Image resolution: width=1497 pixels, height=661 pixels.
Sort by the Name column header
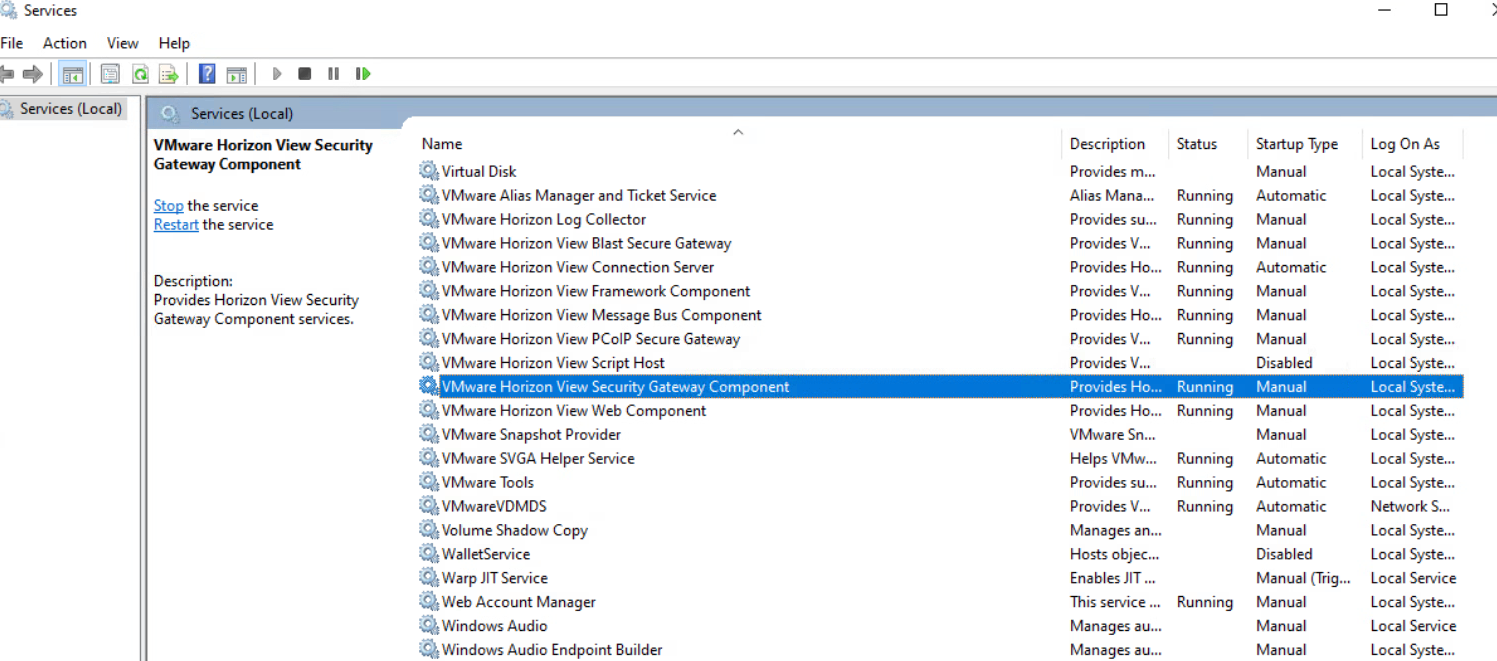pos(442,144)
